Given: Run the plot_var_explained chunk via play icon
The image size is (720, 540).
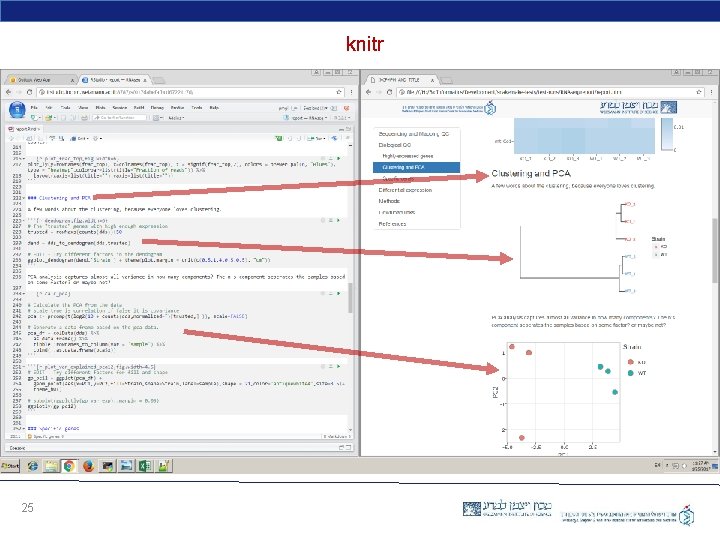Looking at the screenshot, I should click(x=338, y=366).
